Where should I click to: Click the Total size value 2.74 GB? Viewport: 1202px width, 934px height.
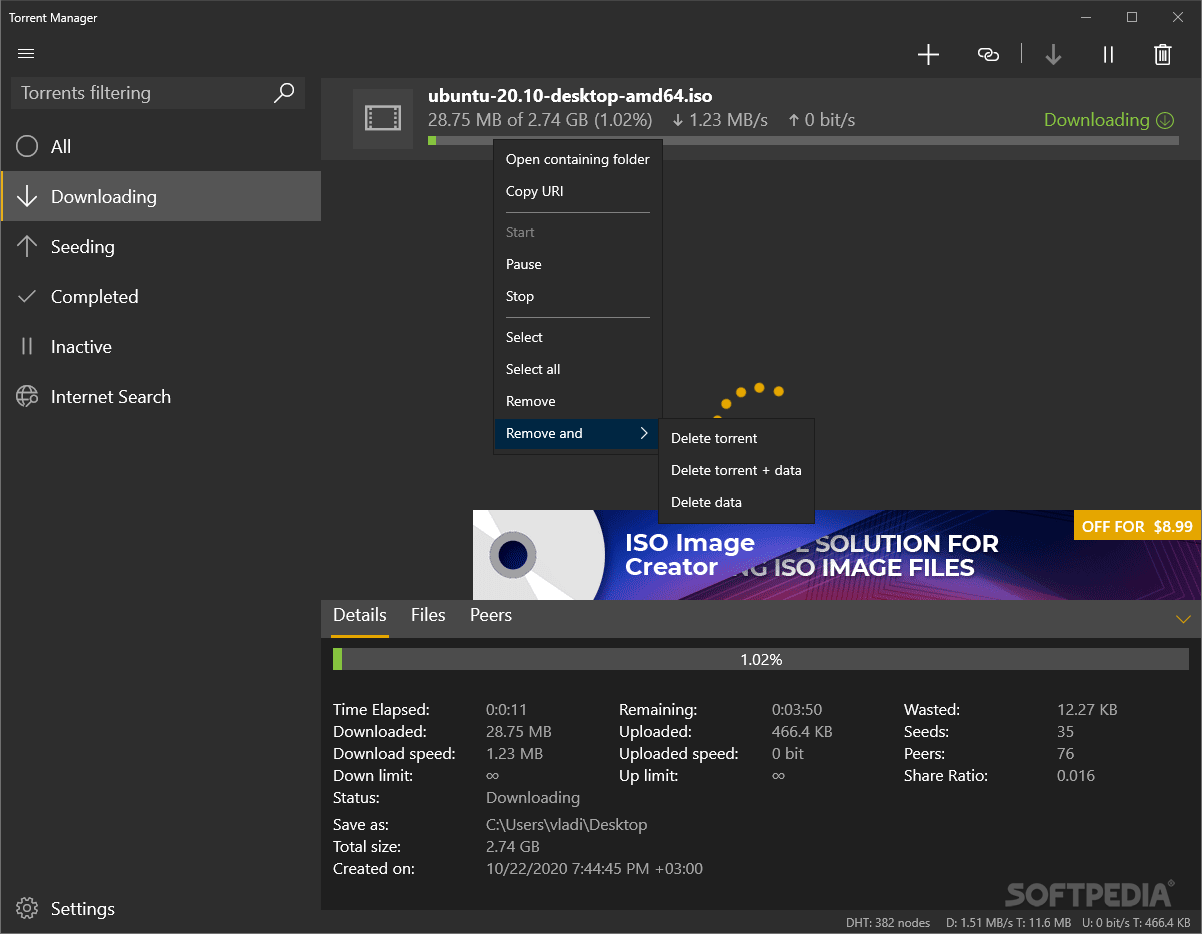(x=514, y=847)
